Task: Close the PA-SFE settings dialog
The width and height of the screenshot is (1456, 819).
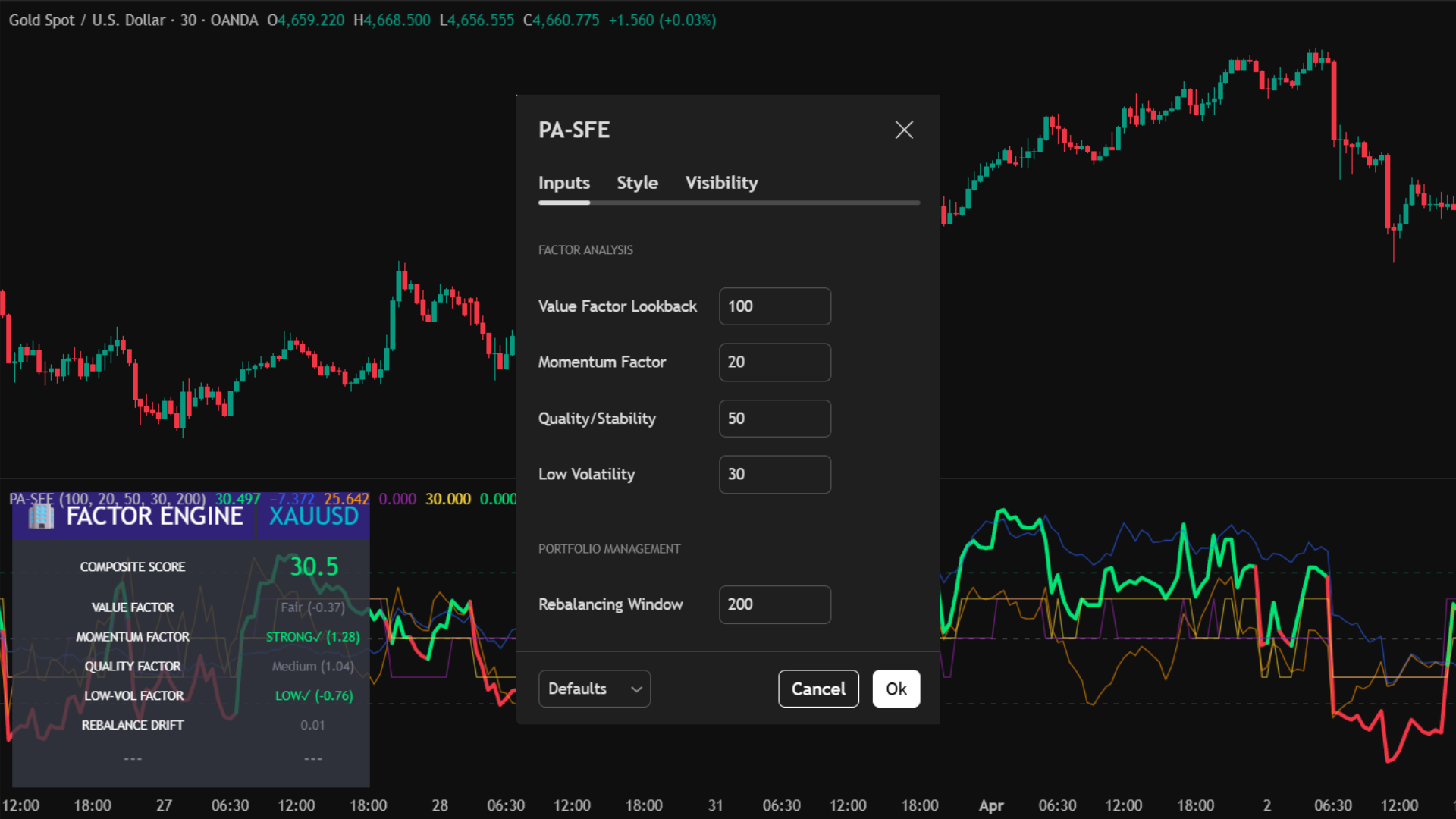Action: (x=904, y=130)
